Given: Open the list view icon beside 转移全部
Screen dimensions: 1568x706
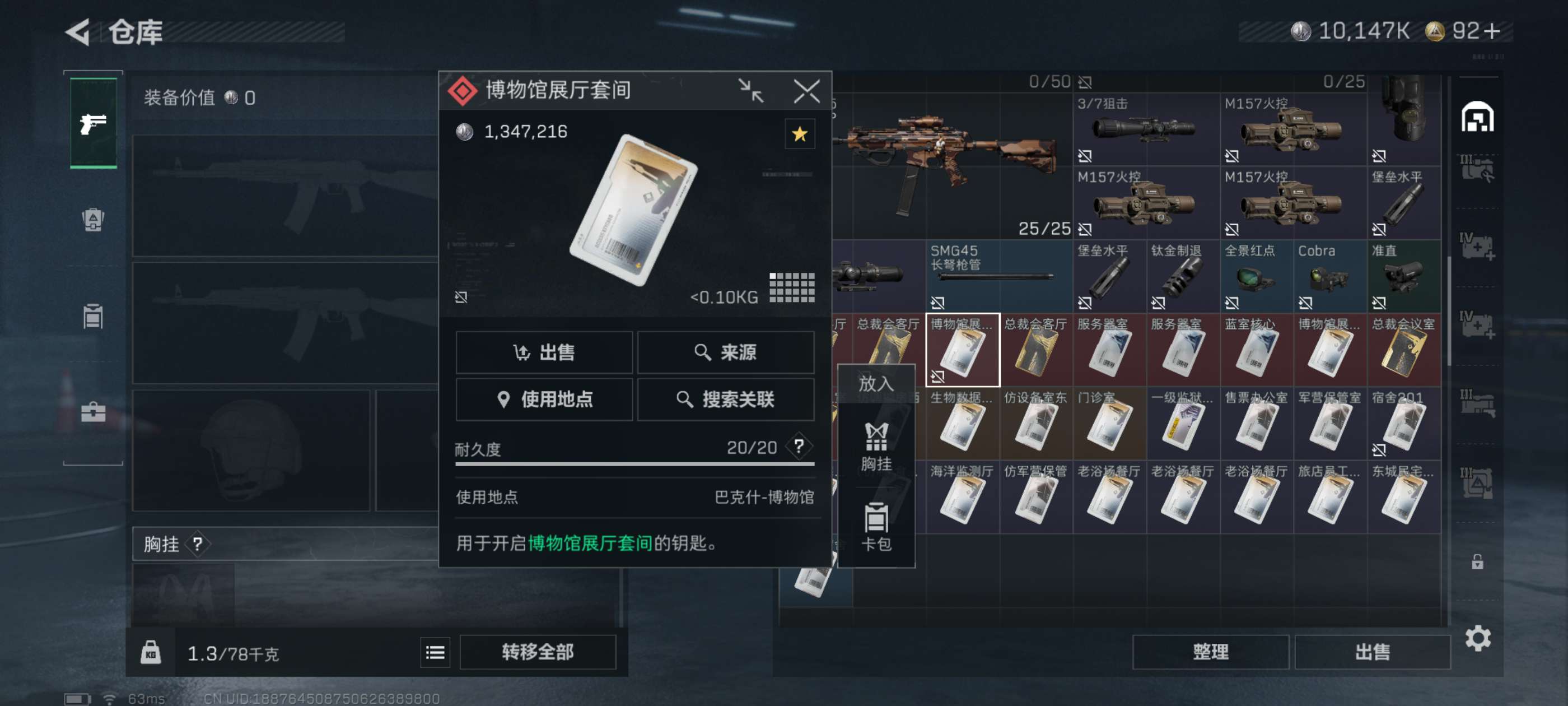Looking at the screenshot, I should [x=435, y=652].
